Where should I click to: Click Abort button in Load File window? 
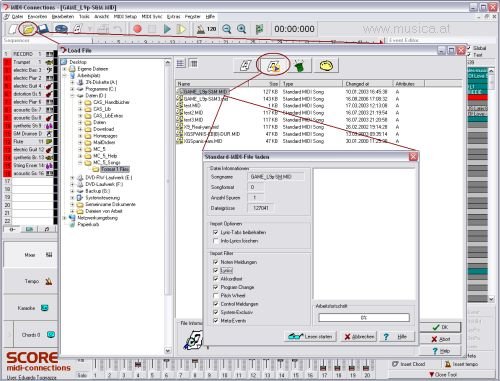440,339
